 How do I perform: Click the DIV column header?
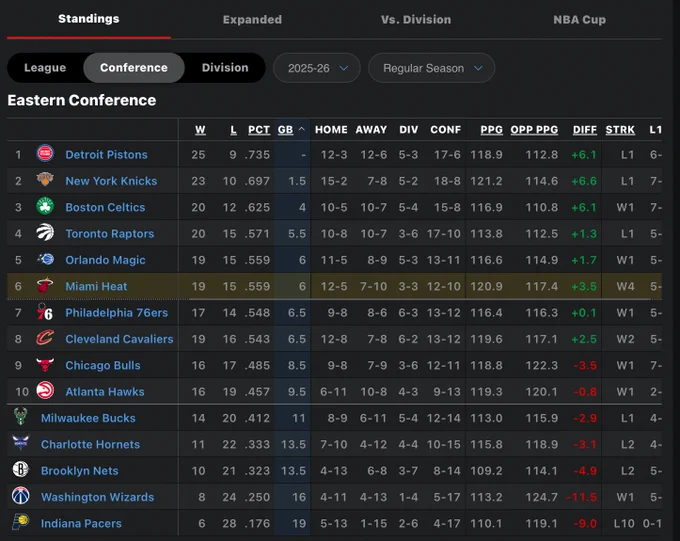pyautogui.click(x=409, y=130)
